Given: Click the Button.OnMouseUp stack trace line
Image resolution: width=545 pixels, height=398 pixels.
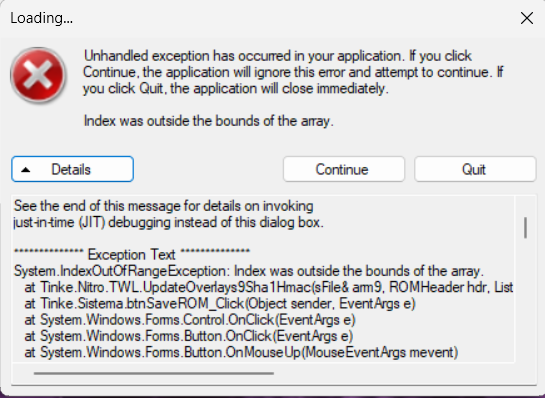Looking at the screenshot, I should point(241,352).
